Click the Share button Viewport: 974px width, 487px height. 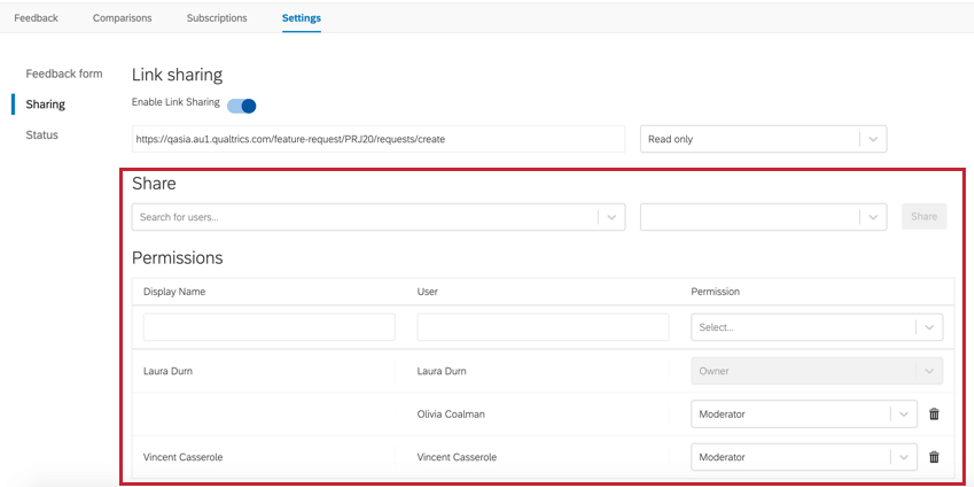[x=923, y=216]
